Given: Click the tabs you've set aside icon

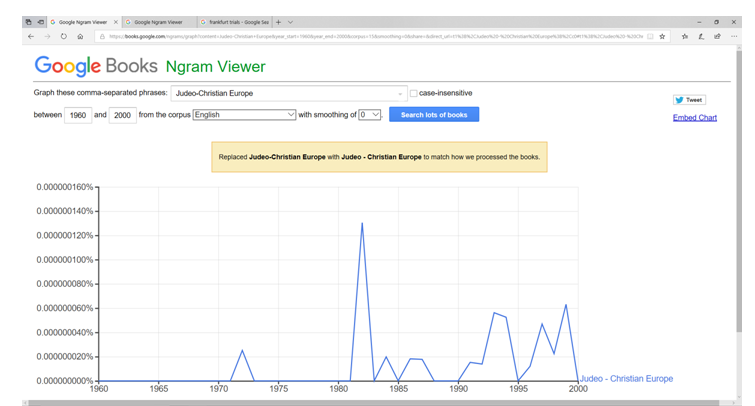Looking at the screenshot, I should (x=29, y=22).
